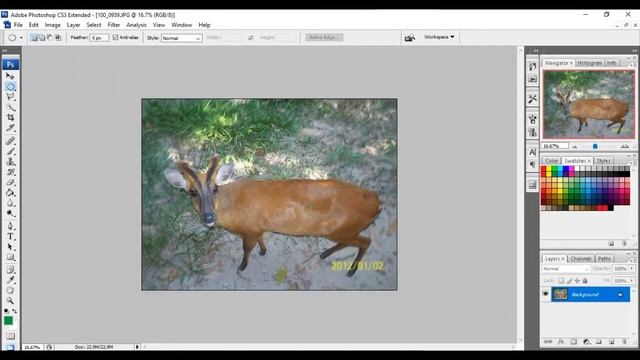Select the Brush tool
This screenshot has width=640, height=360.
pos(10,151)
